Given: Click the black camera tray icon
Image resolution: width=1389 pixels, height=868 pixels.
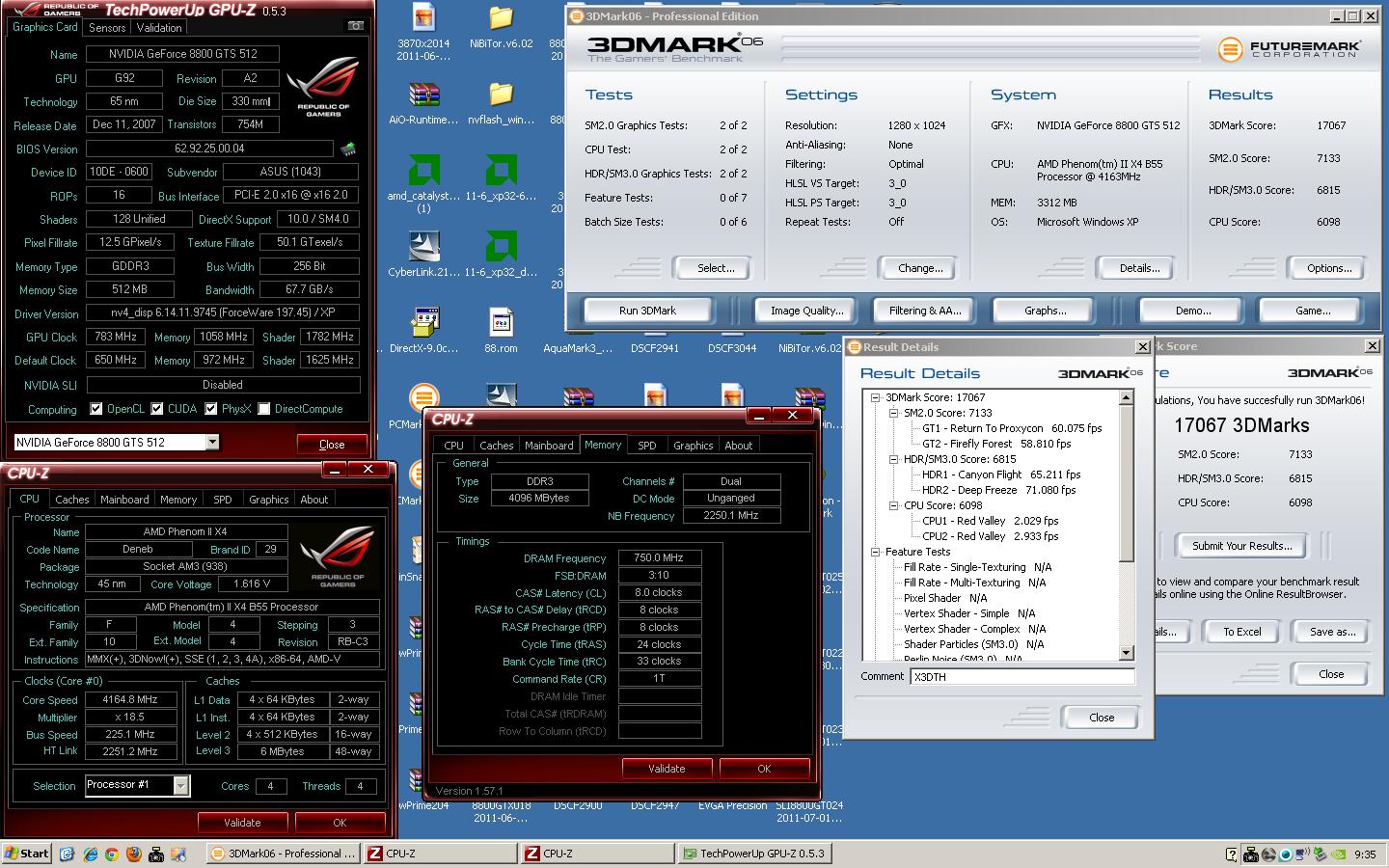Looking at the screenshot, I should coord(1251,854).
